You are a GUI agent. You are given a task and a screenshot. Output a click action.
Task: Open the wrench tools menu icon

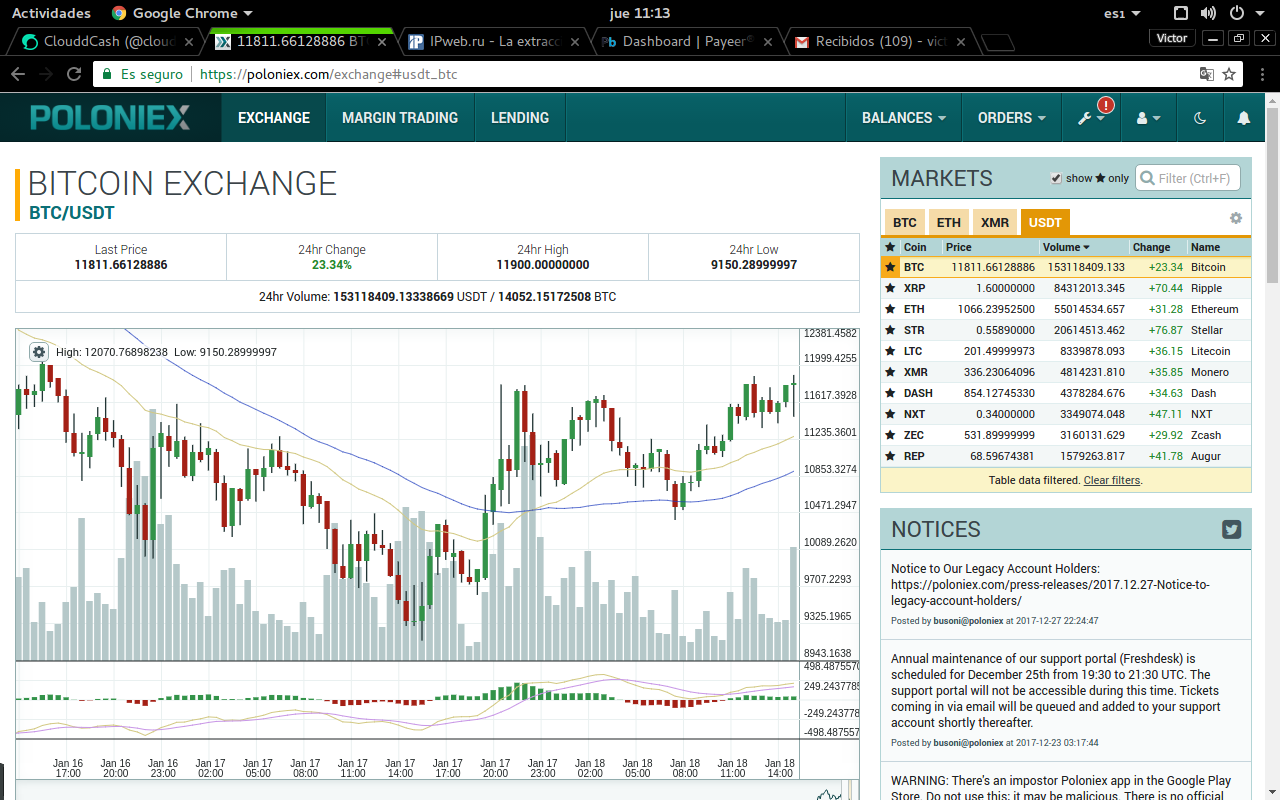pos(1090,118)
